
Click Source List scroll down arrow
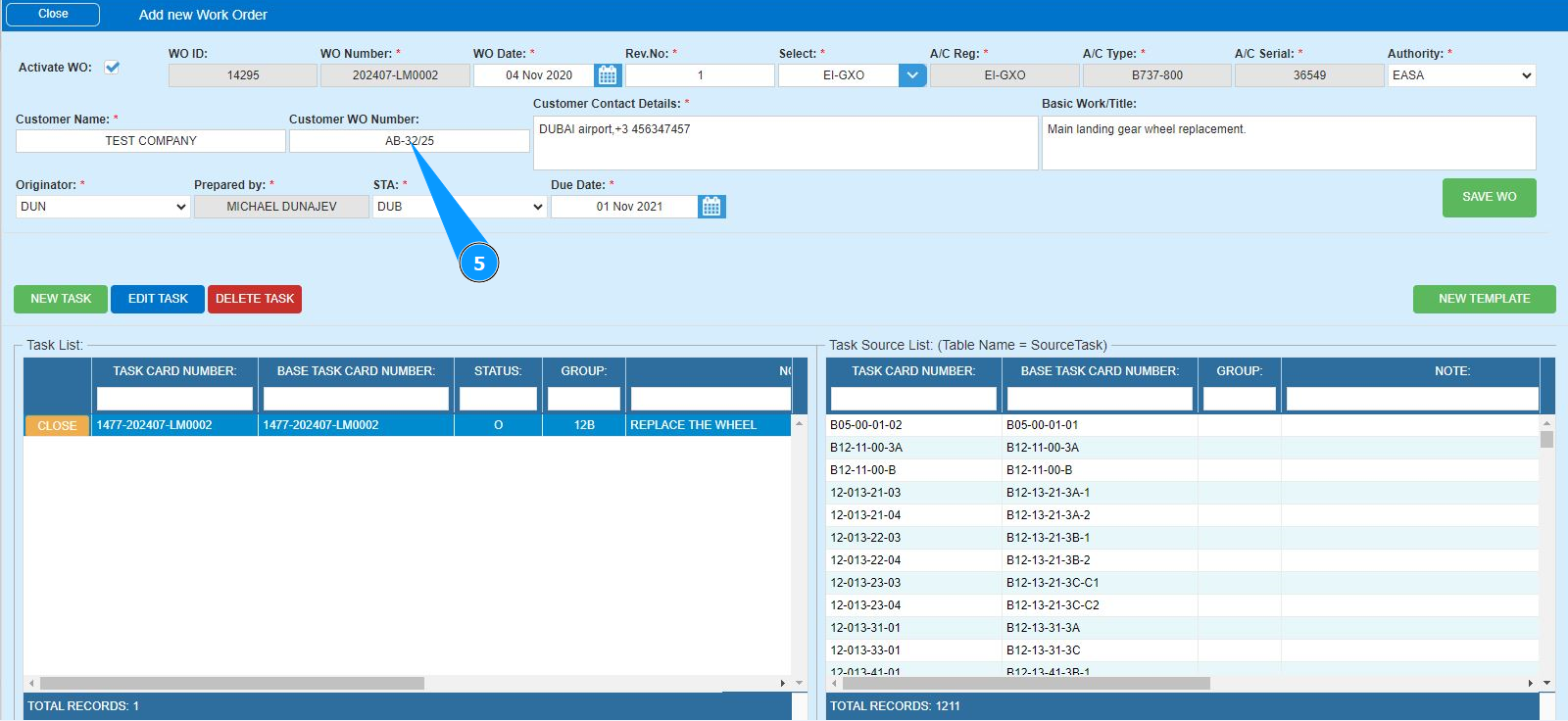point(1546,683)
